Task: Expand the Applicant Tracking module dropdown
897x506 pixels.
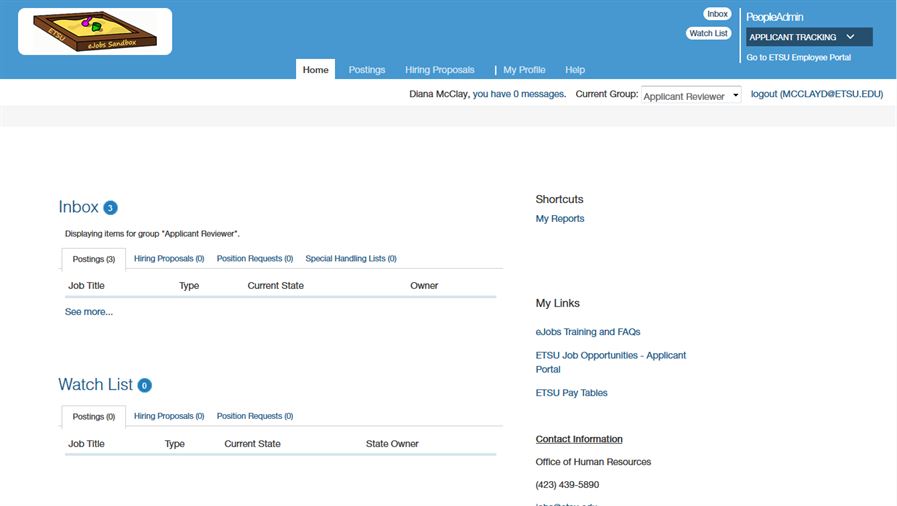Action: tap(809, 37)
